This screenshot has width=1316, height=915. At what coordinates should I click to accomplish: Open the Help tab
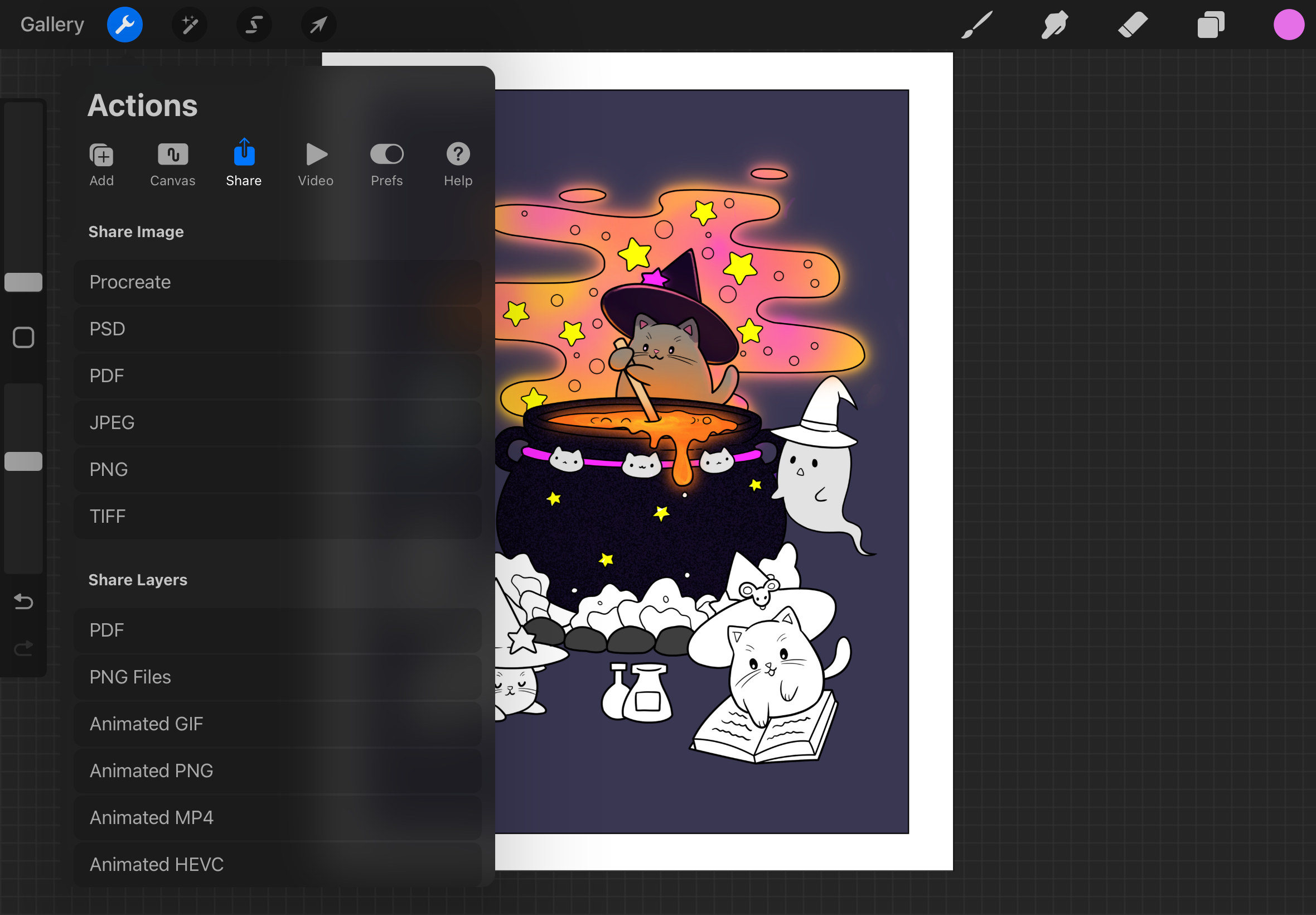[458, 164]
